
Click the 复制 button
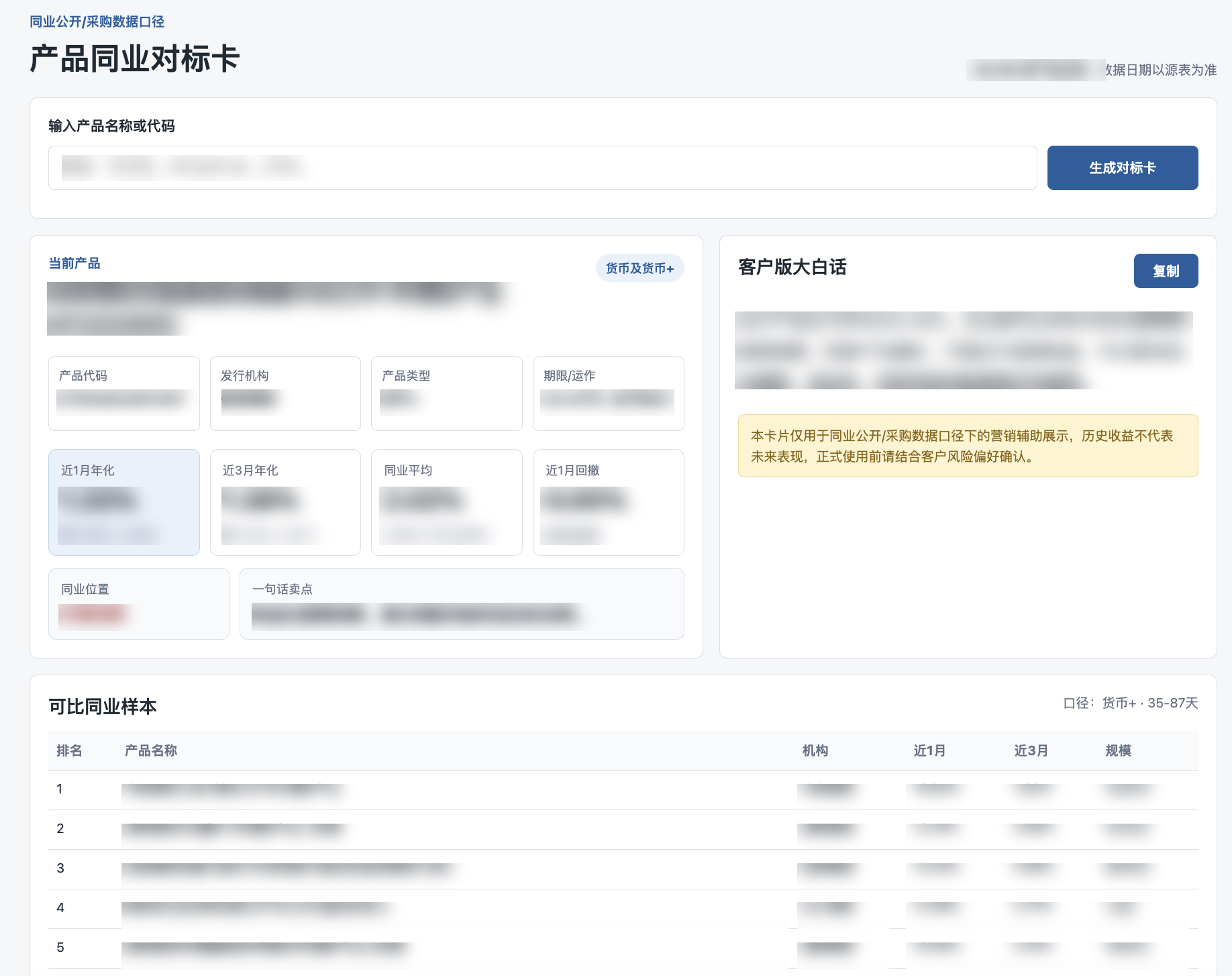1166,271
